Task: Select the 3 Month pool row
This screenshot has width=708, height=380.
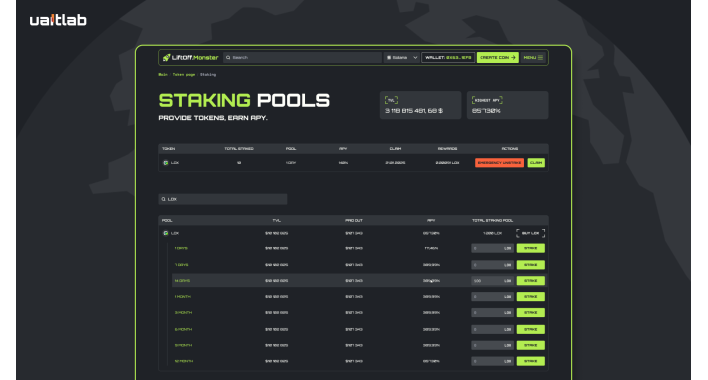Action: pos(359,312)
